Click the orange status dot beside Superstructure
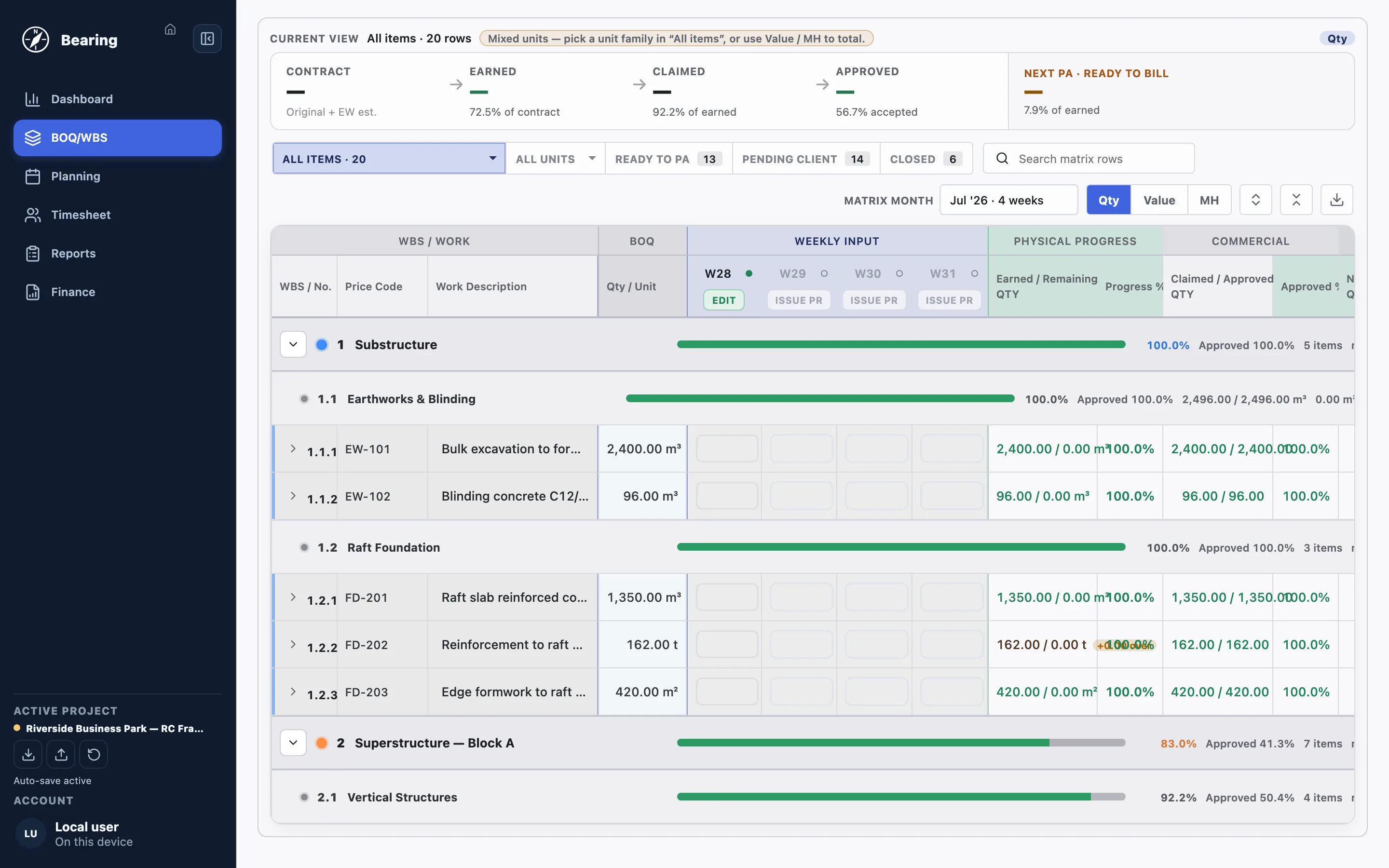Viewport: 1389px width, 868px height. point(322,743)
